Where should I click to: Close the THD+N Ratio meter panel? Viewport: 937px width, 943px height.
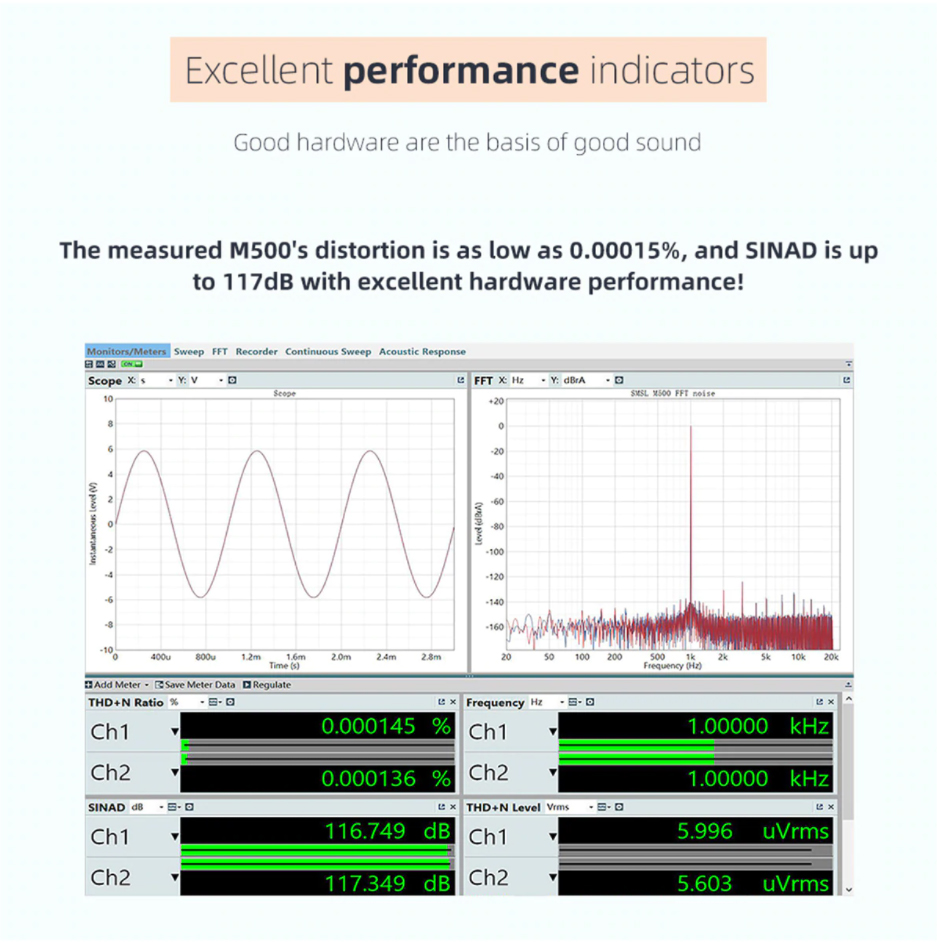451,703
